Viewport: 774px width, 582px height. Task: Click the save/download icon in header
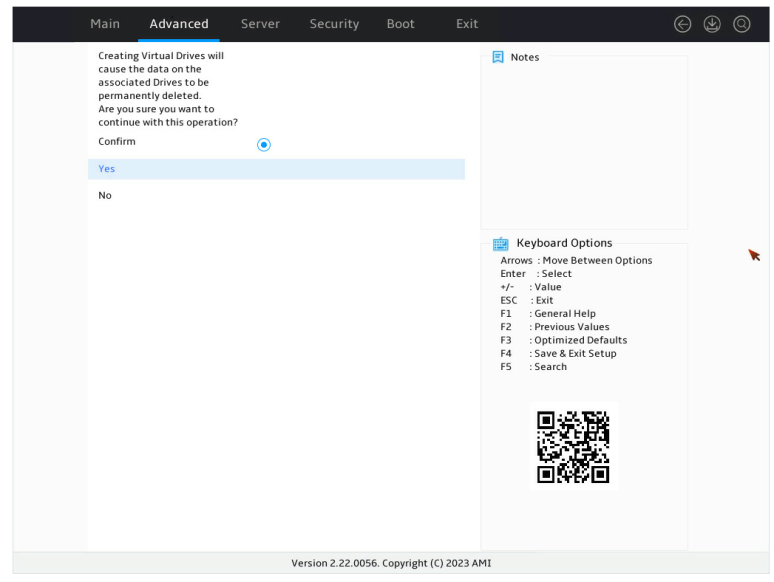point(712,24)
